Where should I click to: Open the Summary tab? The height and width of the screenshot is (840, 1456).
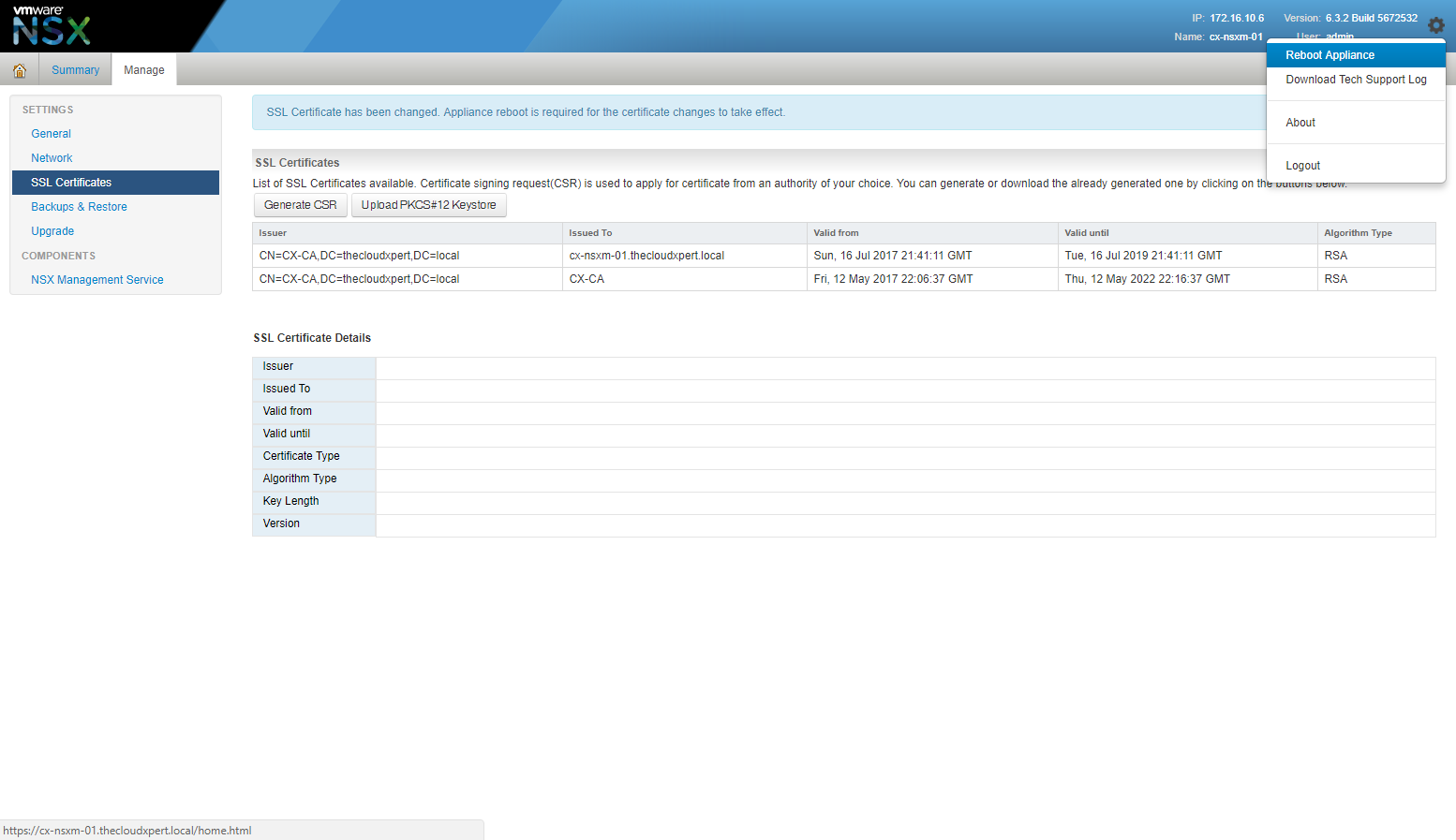coord(75,70)
